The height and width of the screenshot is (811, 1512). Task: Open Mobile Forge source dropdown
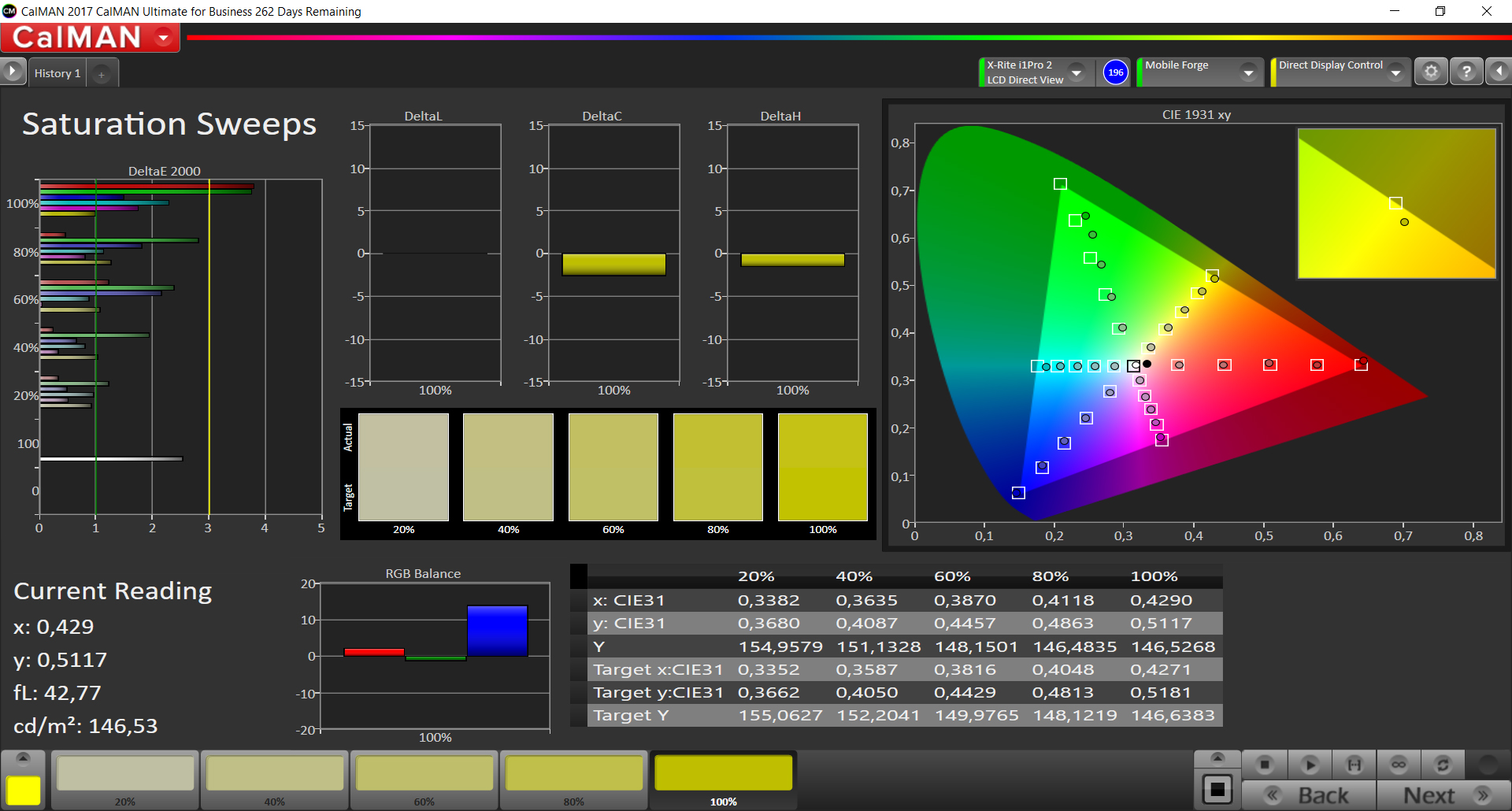[x=1248, y=72]
